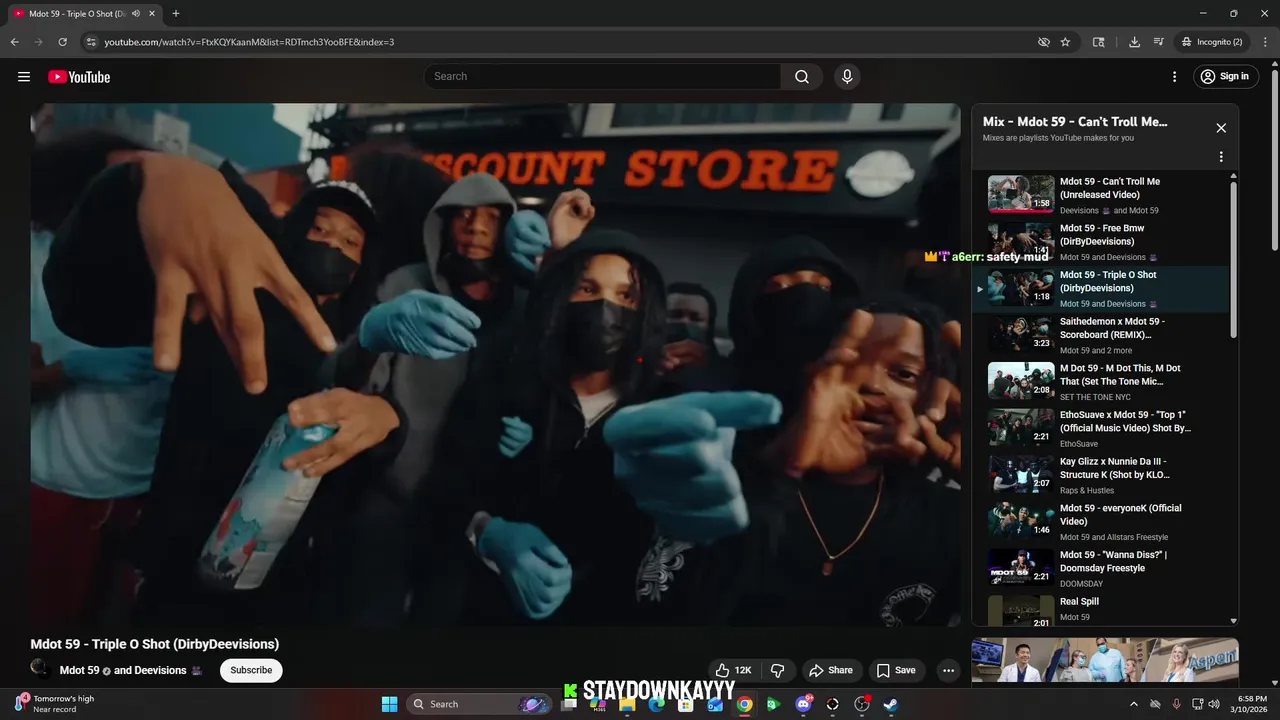This screenshot has height=720, width=1280.
Task: Open the YouTube guide hamburger menu
Action: 24,77
